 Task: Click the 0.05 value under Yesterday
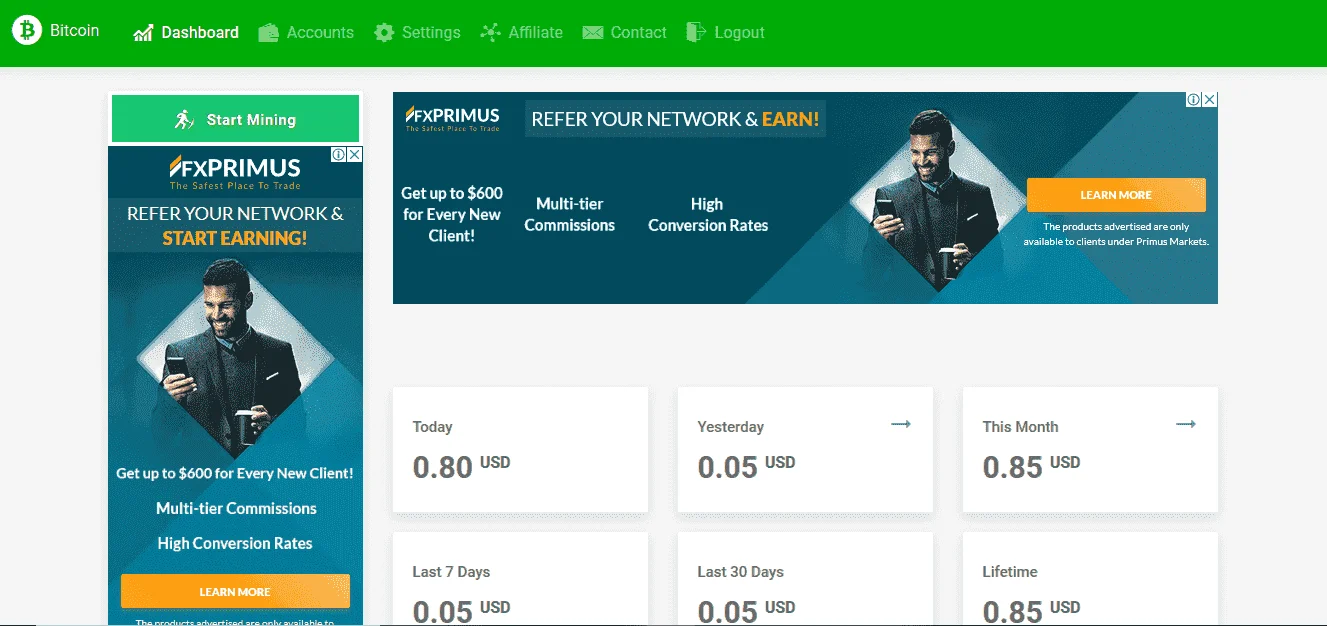[727, 467]
